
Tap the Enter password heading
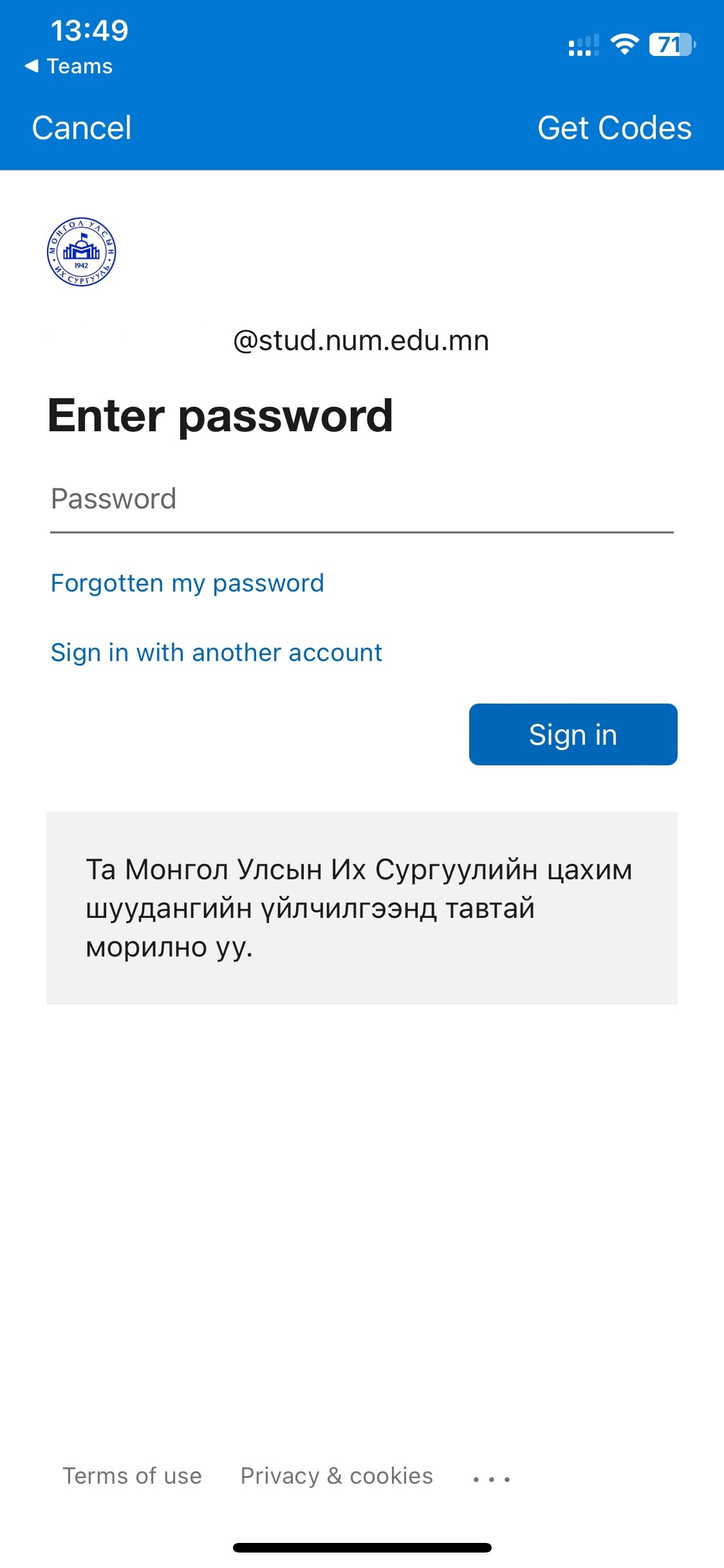click(x=220, y=416)
